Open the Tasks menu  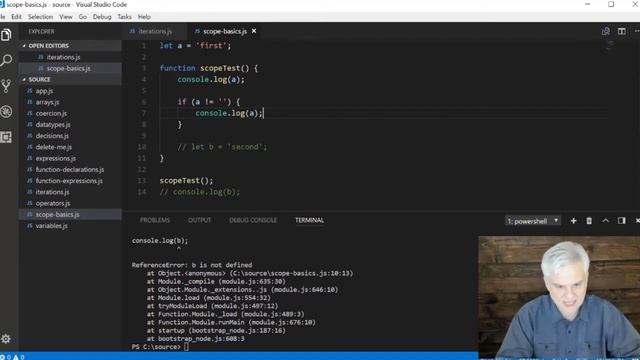[x=124, y=17]
